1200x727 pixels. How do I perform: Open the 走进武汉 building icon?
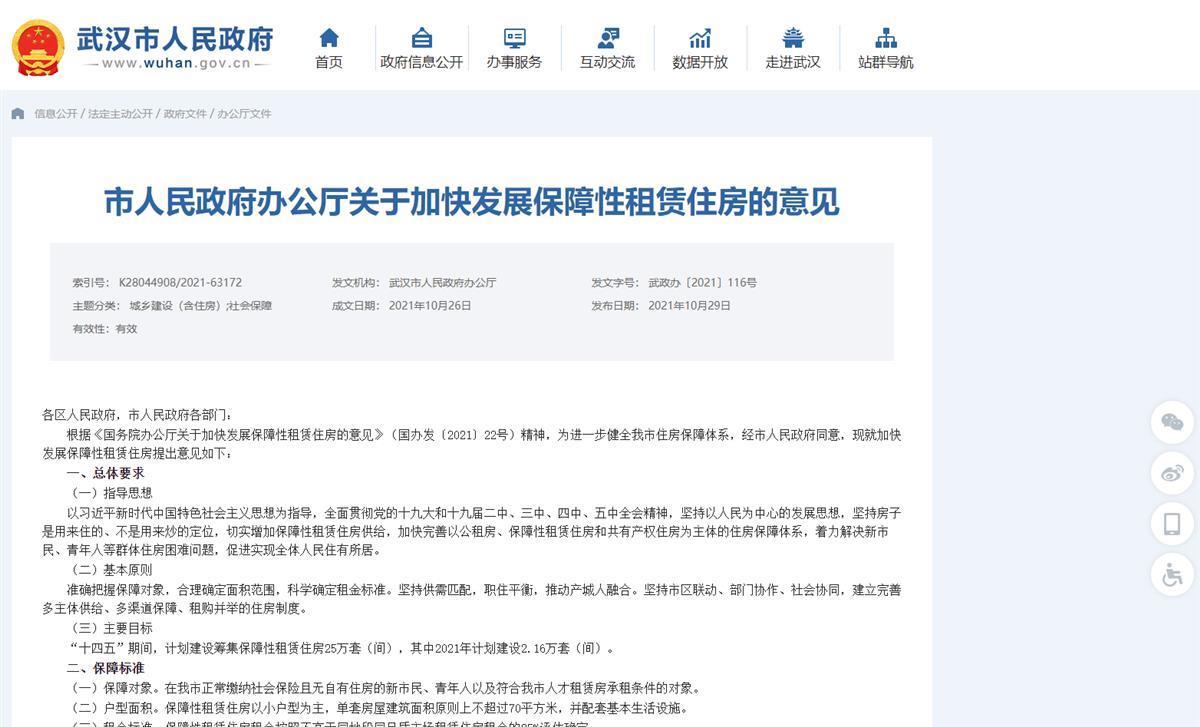(x=793, y=39)
